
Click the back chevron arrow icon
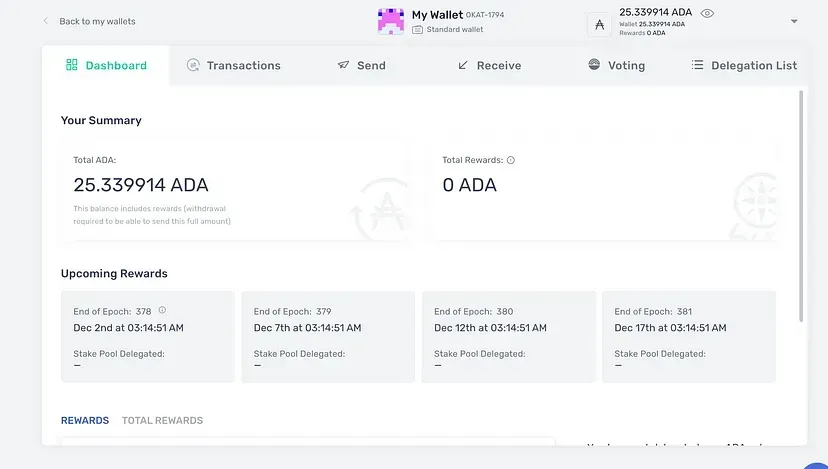point(45,21)
